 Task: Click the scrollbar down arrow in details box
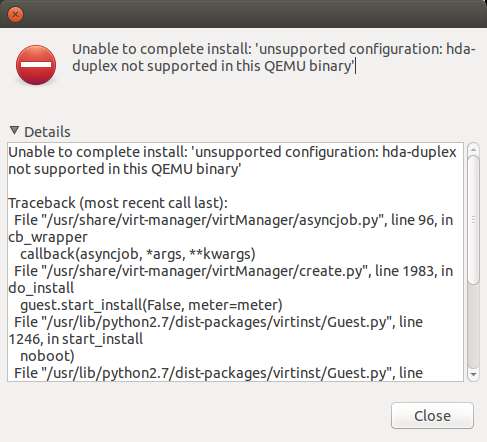(473, 374)
